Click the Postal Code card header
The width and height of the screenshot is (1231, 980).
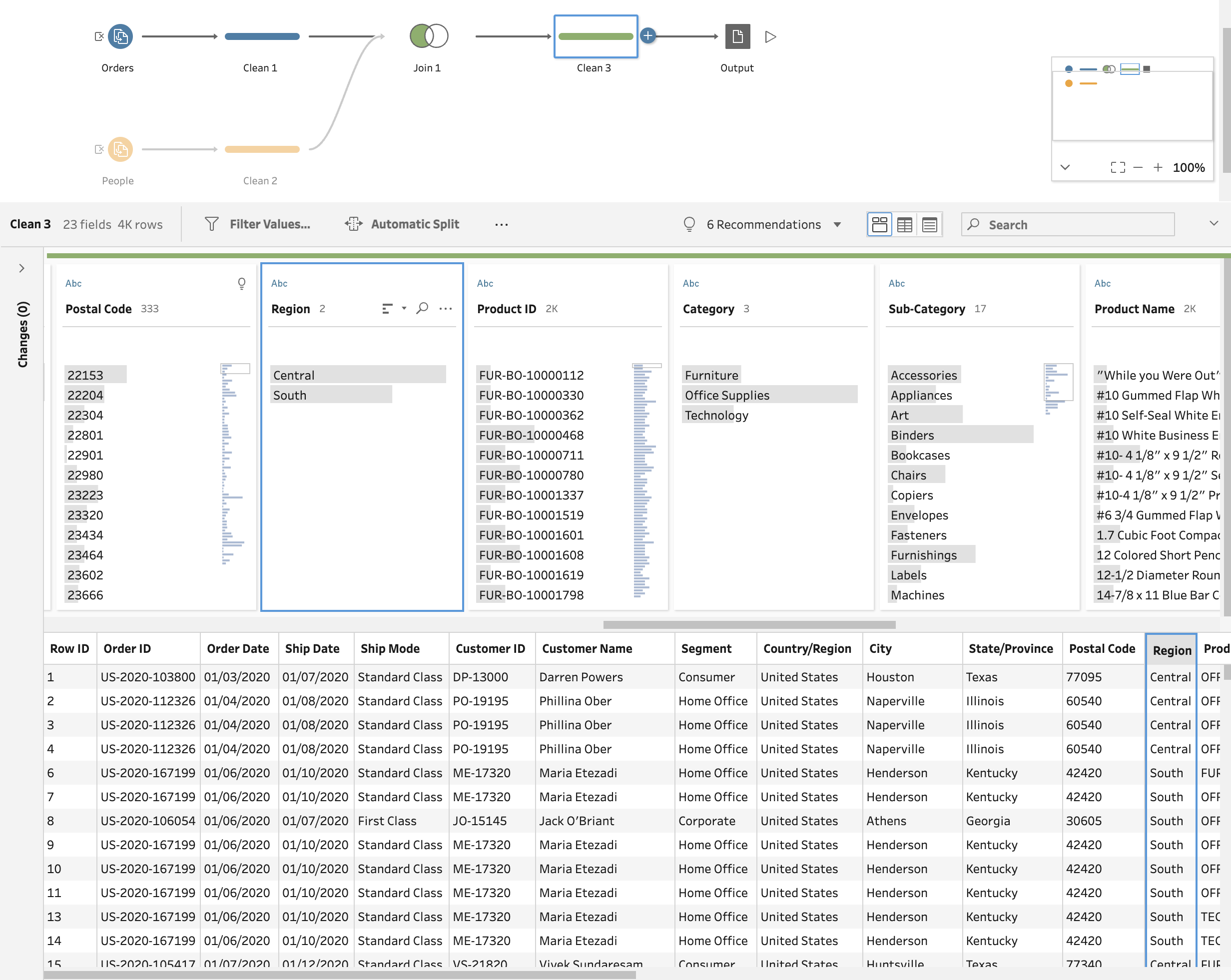[x=99, y=309]
